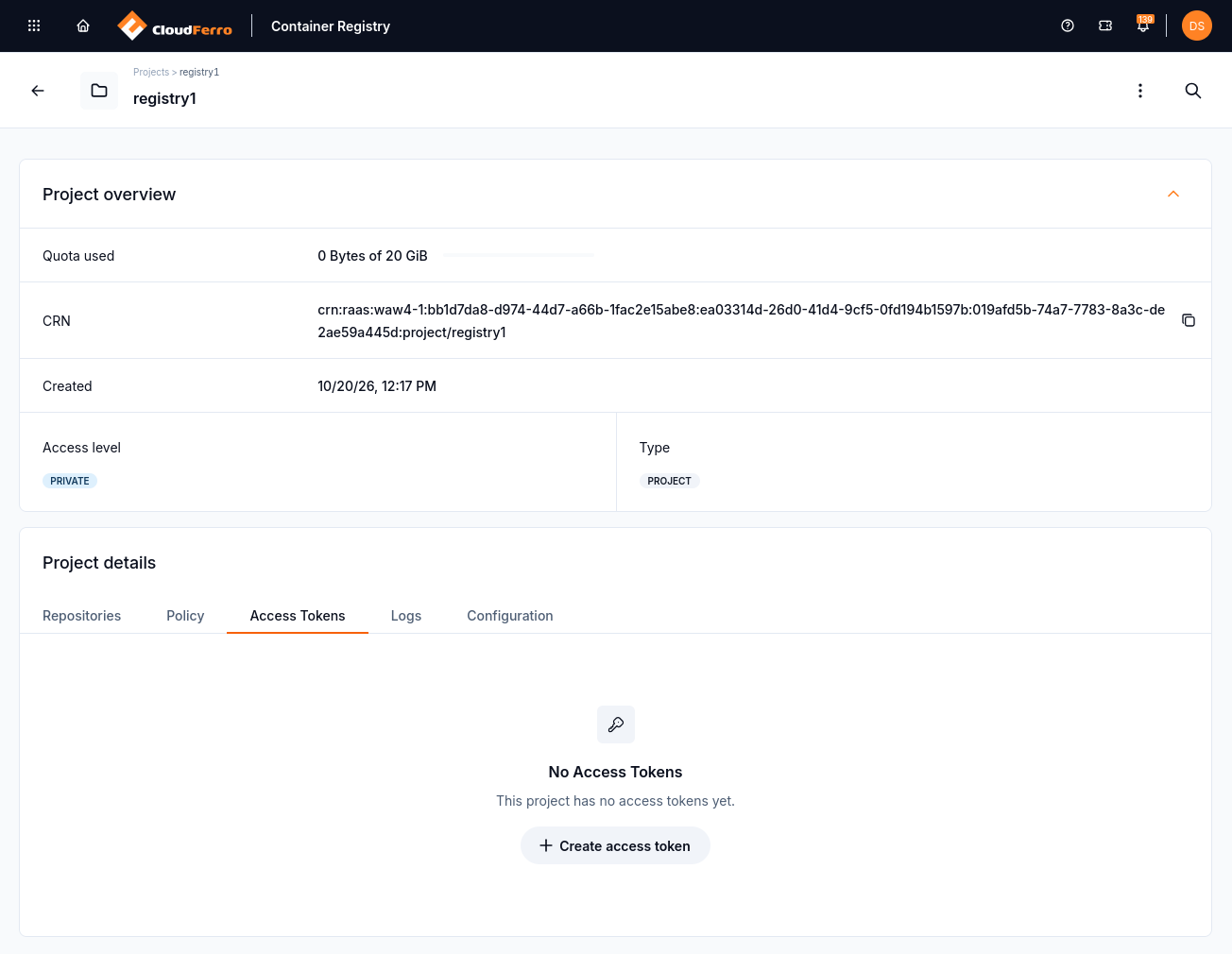Click the Project overview heading
The width and height of the screenshot is (1232, 954).
[109, 195]
